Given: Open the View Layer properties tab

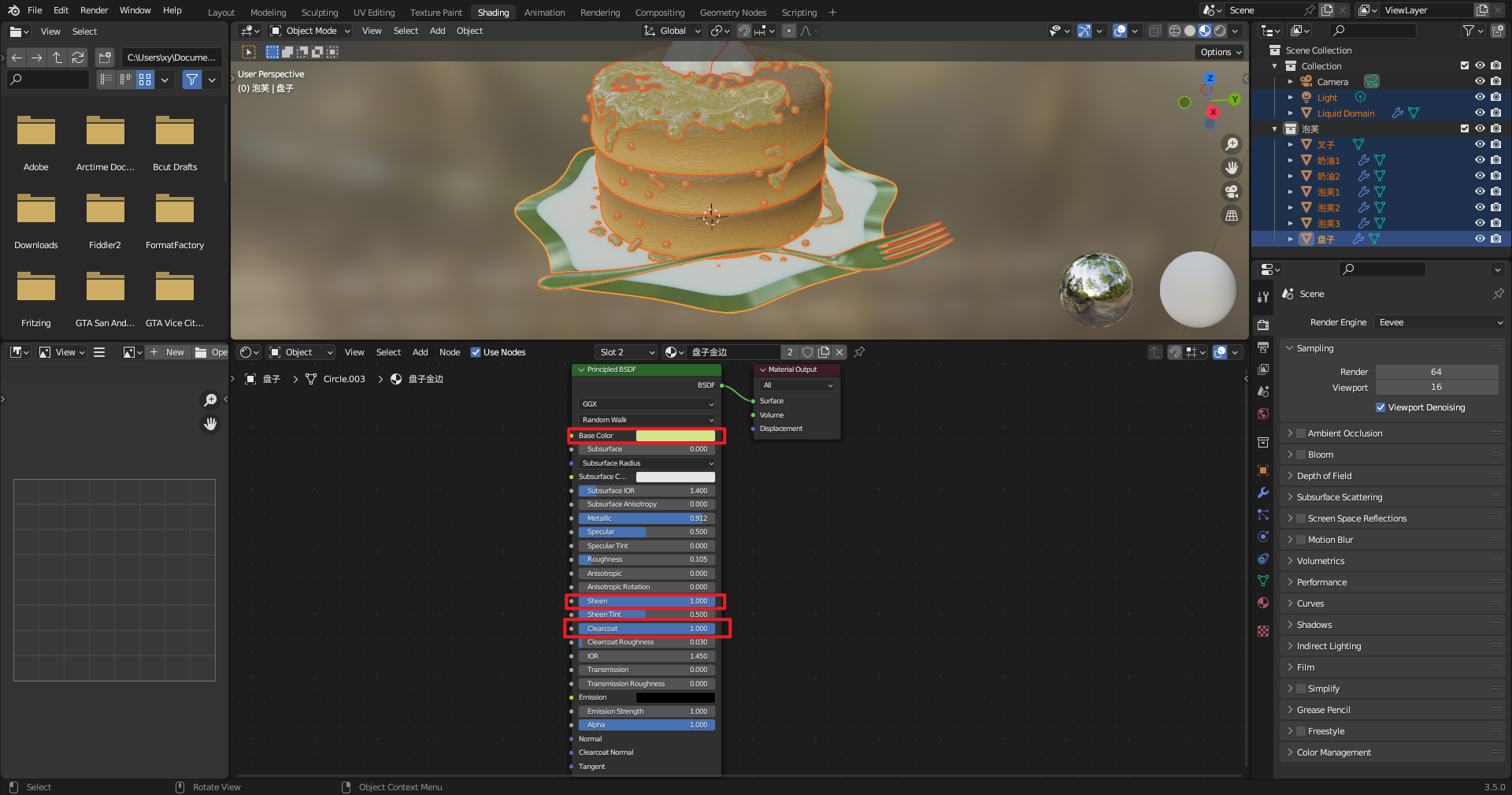Looking at the screenshot, I should point(1263,370).
